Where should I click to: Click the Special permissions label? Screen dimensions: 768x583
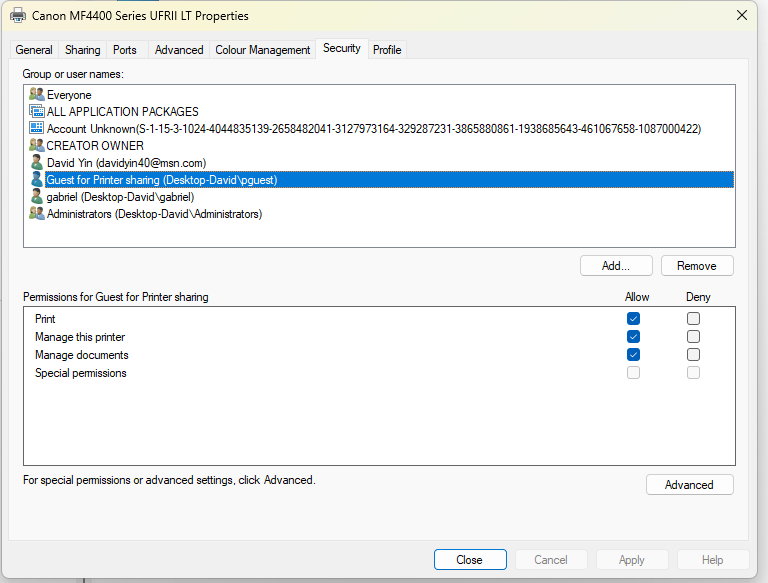pyautogui.click(x=81, y=373)
